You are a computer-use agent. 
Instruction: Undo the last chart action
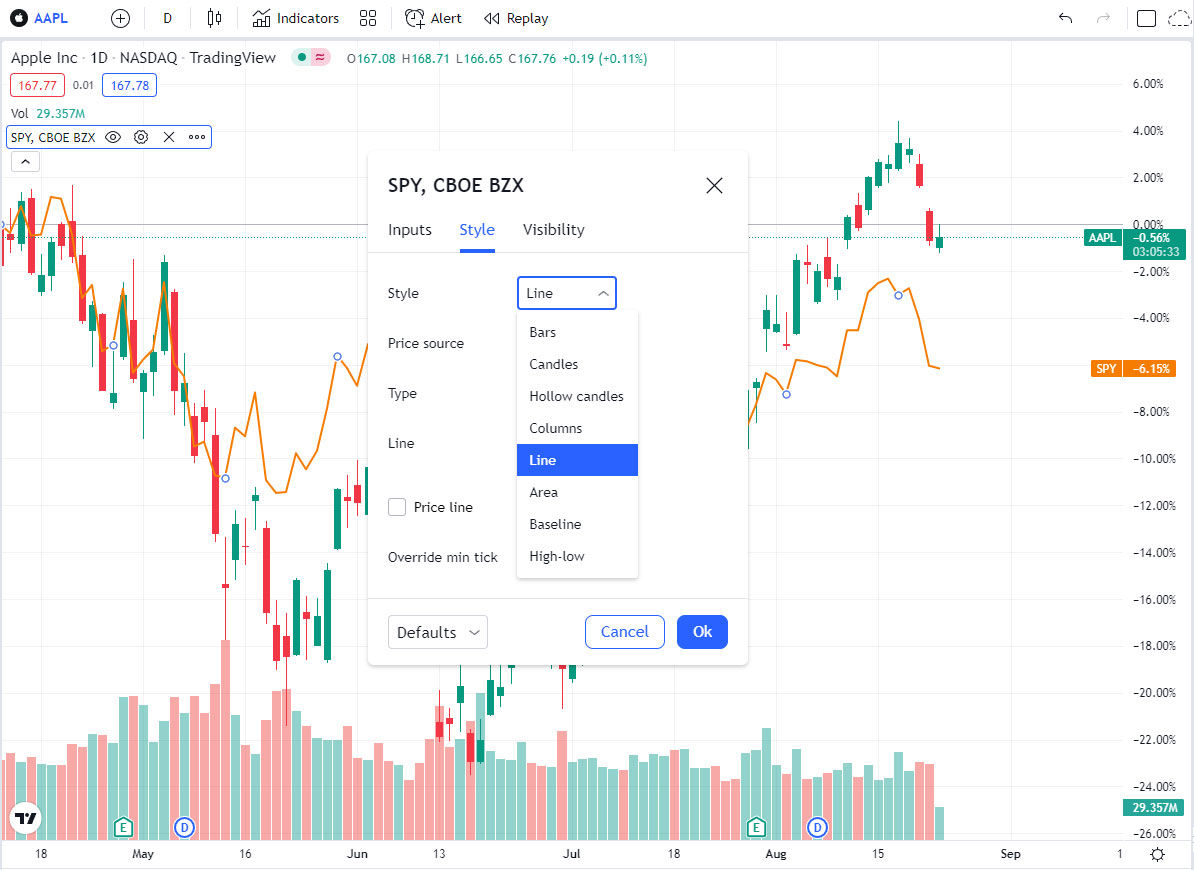pyautogui.click(x=1065, y=18)
